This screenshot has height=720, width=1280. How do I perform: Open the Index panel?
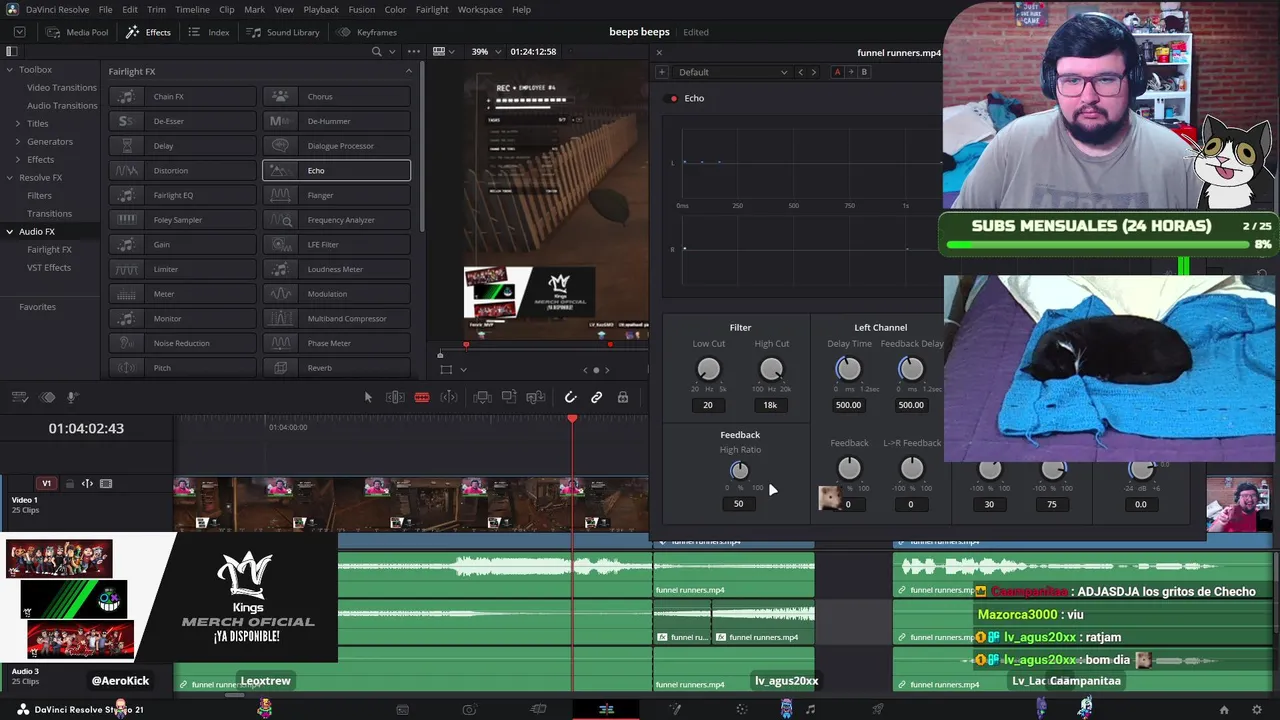pos(209,32)
